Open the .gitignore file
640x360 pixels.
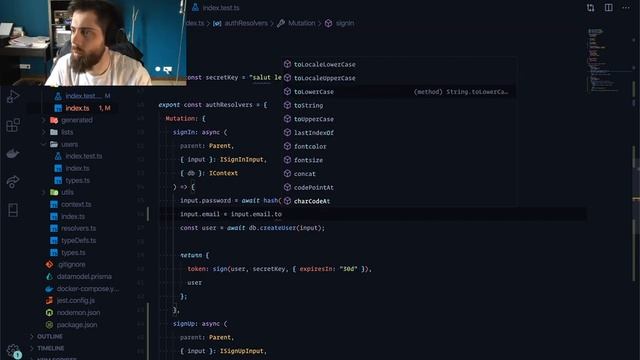[x=71, y=264]
